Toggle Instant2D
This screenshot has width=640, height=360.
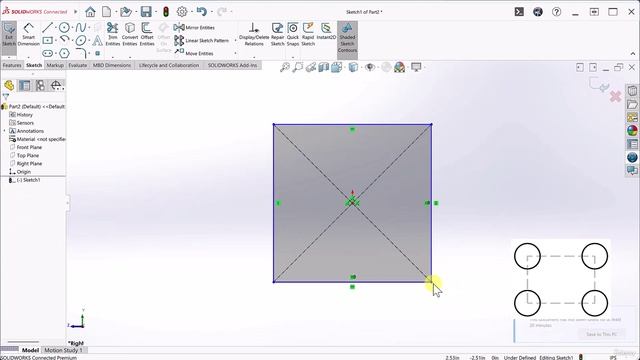click(x=326, y=31)
